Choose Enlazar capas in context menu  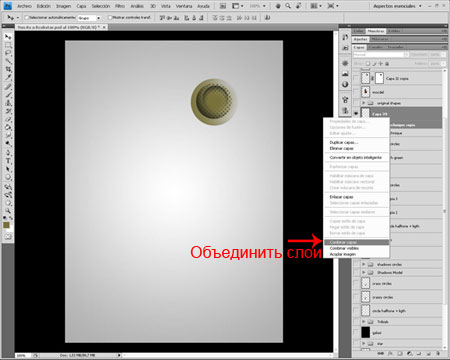356,197
